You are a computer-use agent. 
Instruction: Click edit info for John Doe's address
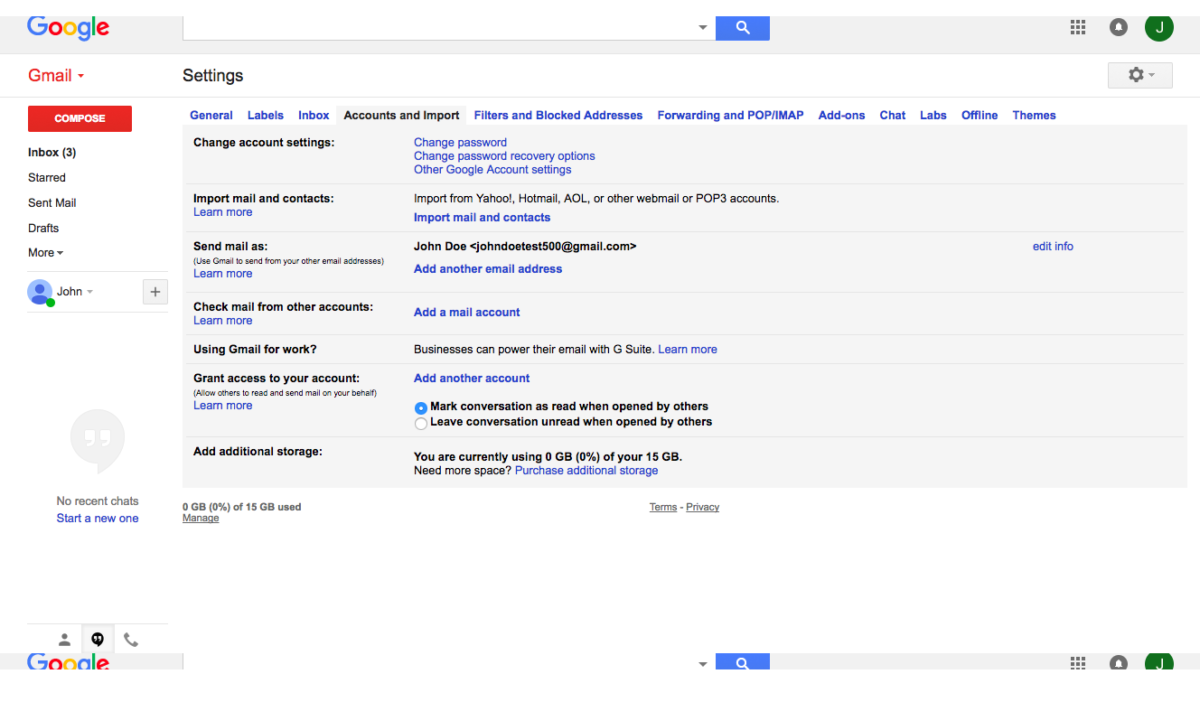[1052, 246]
